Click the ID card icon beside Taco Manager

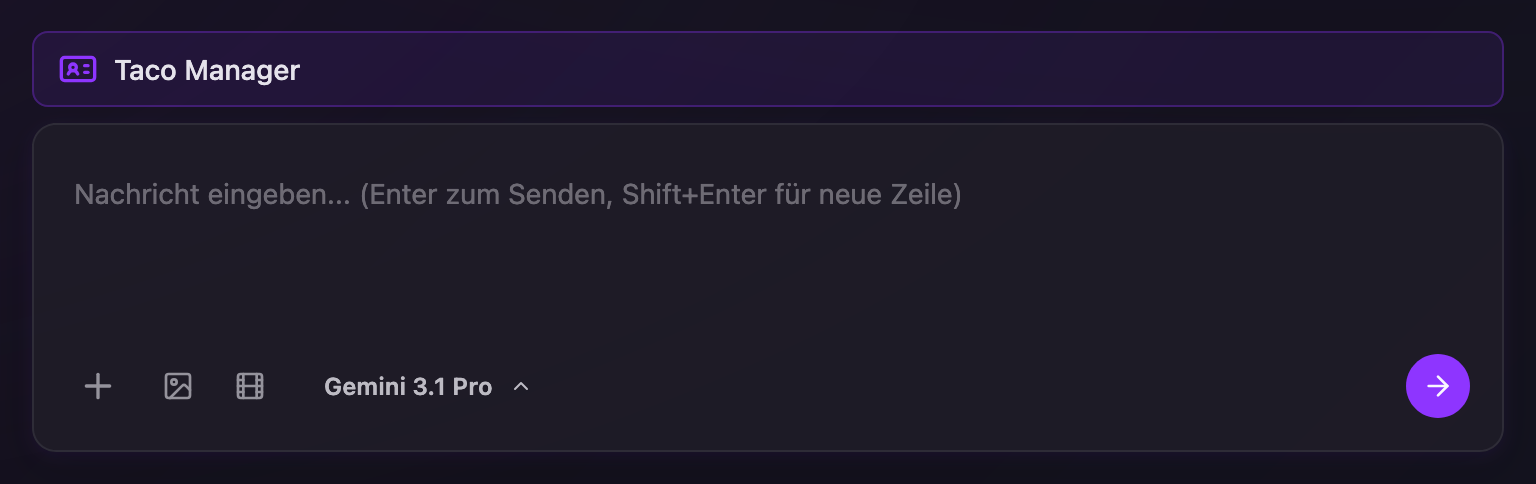78,70
